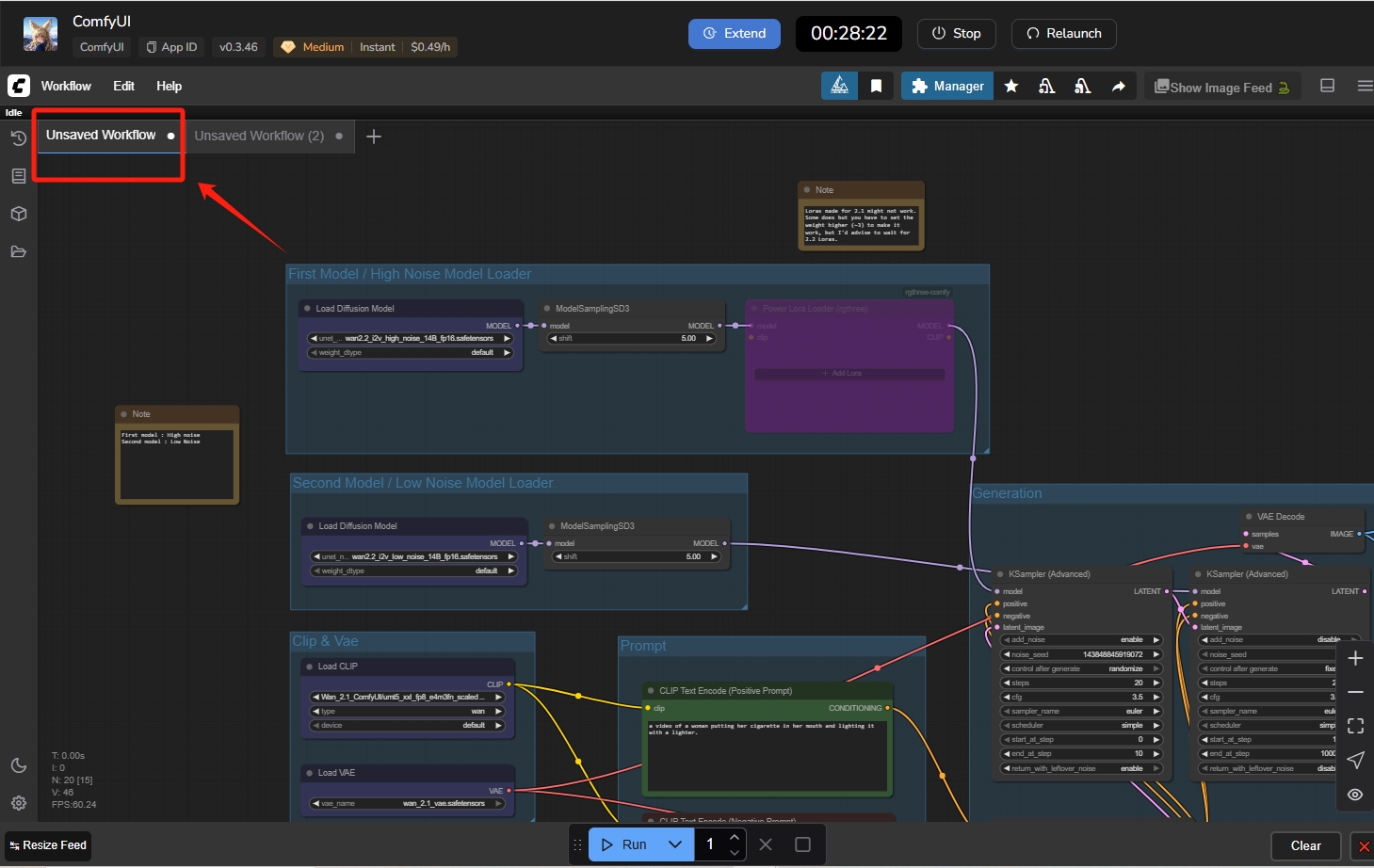Toggle add_noise enable in first KSampler
The width and height of the screenshot is (1374, 868).
click(1081, 639)
